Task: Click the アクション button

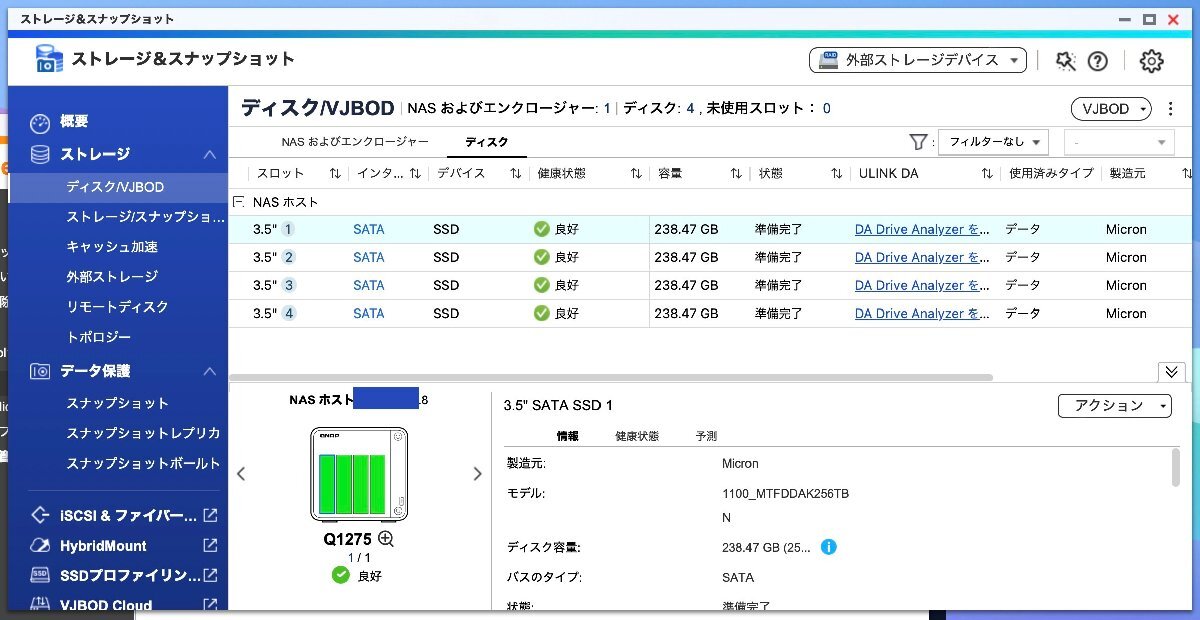Action: pos(1114,405)
